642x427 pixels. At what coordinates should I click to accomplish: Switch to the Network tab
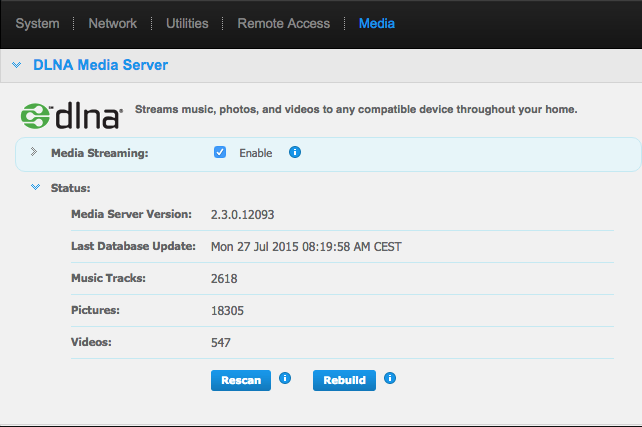click(x=113, y=23)
